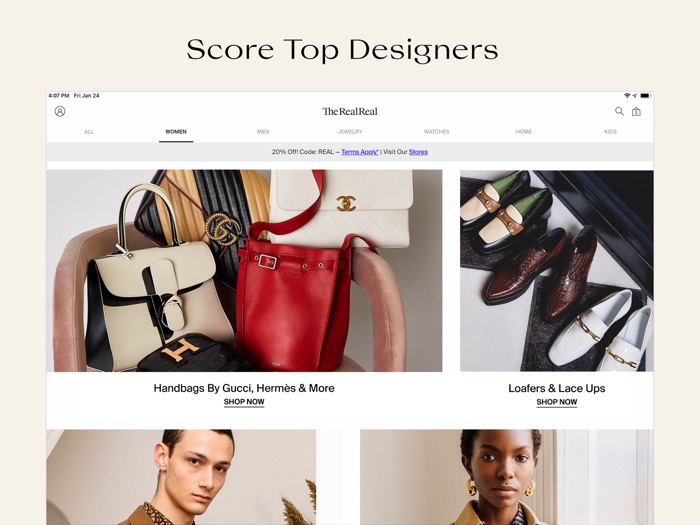Tap the male model photo
This screenshot has width=700, height=525.
(181, 477)
